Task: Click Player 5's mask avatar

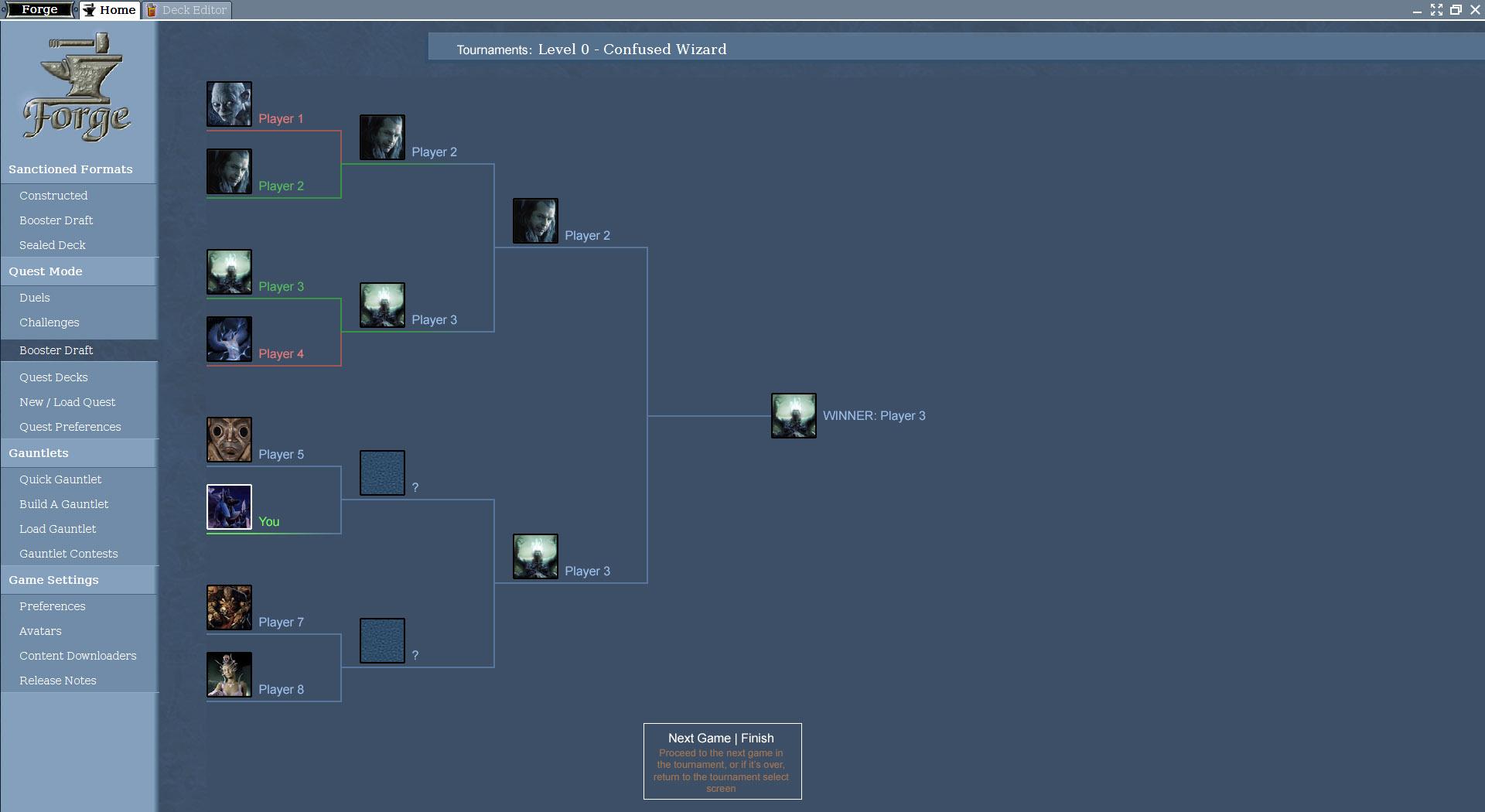Action: click(x=229, y=439)
